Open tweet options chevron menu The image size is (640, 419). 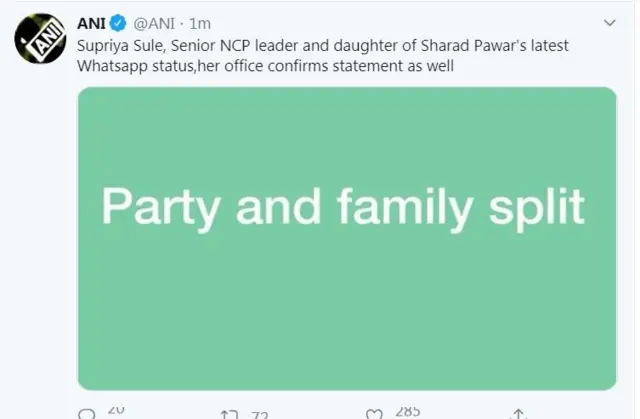[x=609, y=22]
